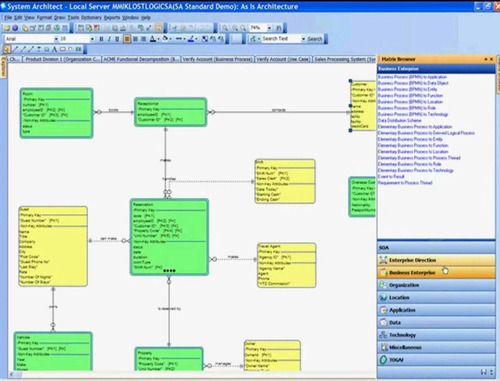Click the Data category icon

click(383, 322)
